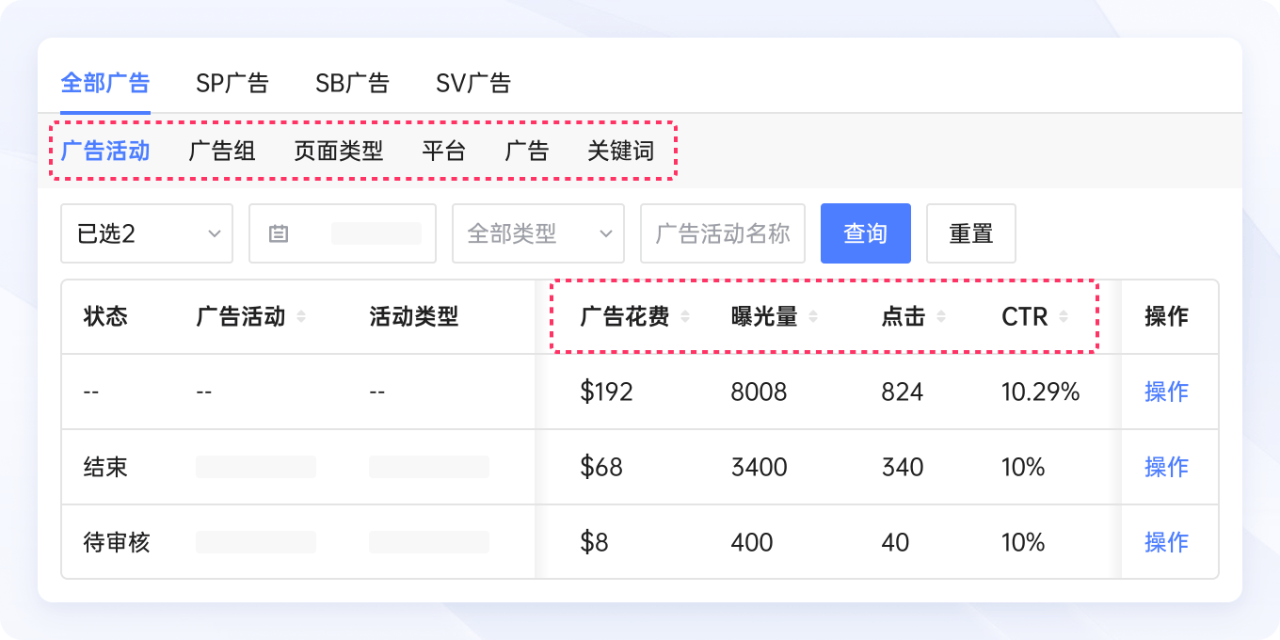Click the 操作 column header
Viewport: 1280px width, 640px height.
(1166, 317)
